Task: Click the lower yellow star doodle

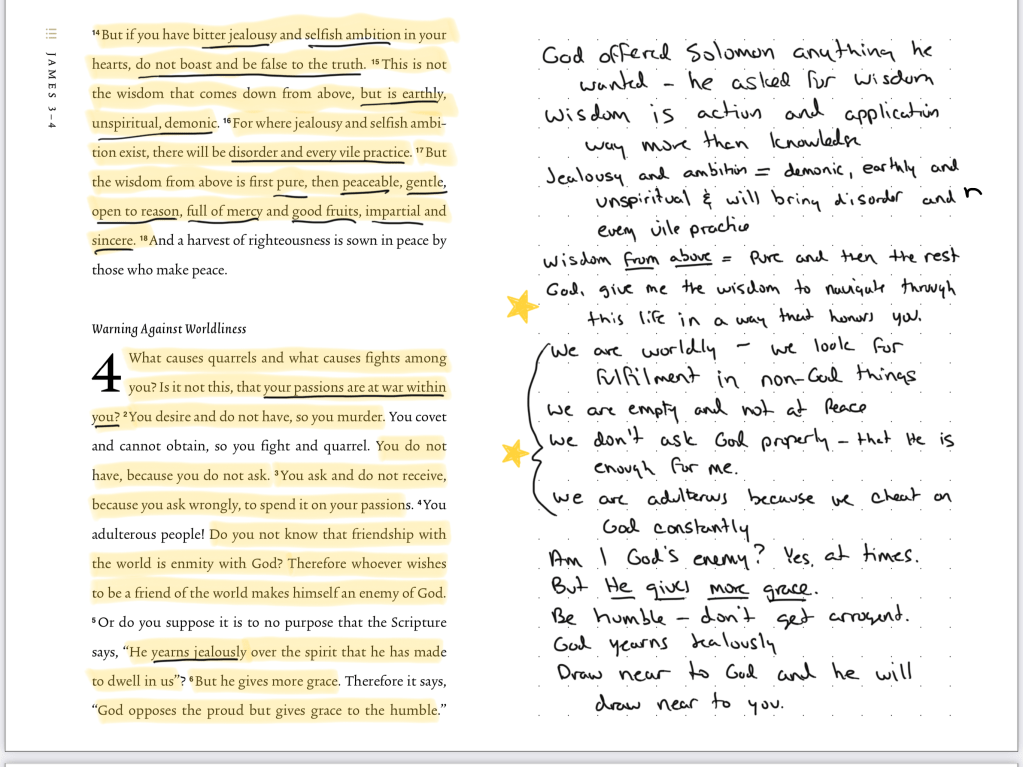Action: pyautogui.click(x=515, y=454)
